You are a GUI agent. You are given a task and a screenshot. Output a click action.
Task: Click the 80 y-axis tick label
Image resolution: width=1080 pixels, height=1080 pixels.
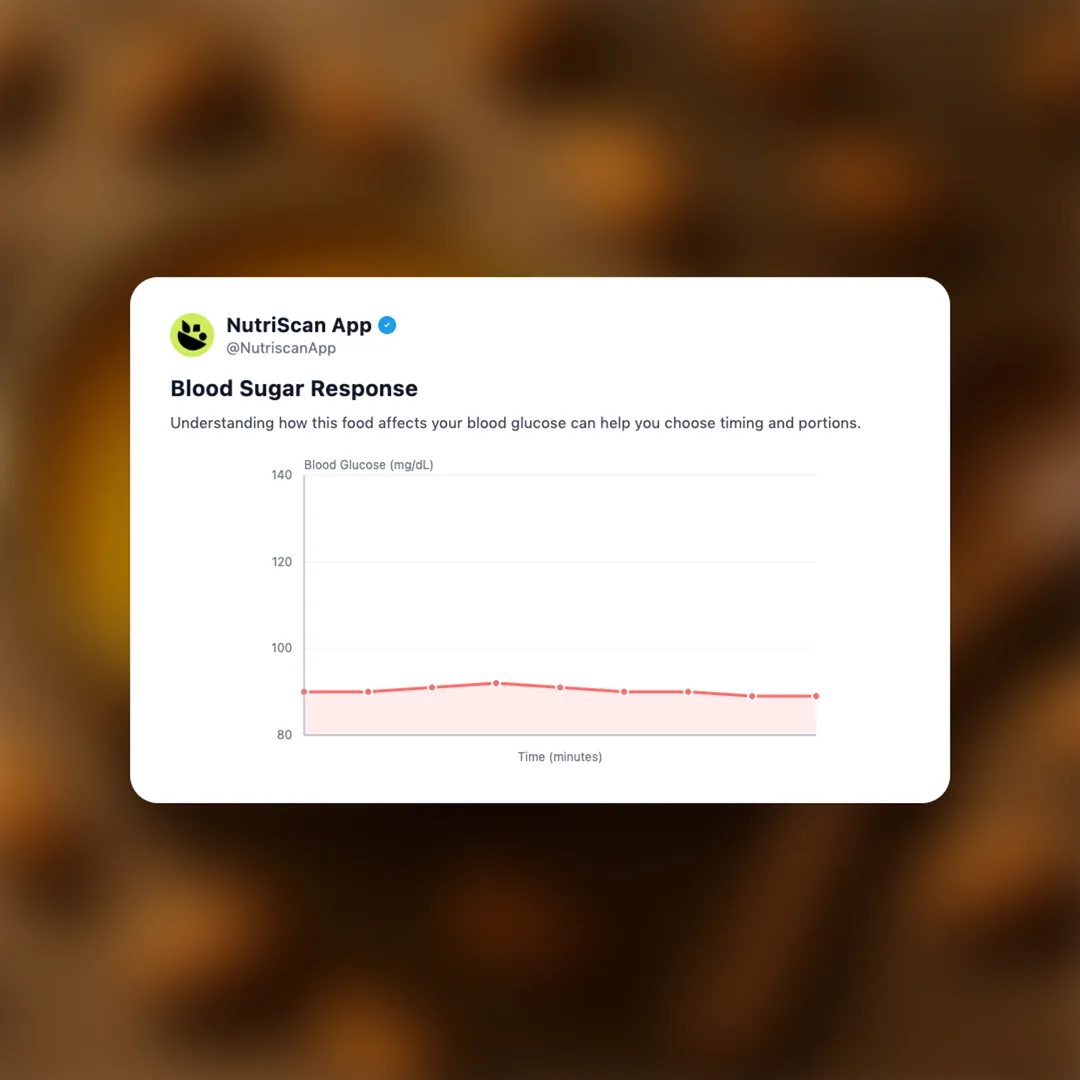285,735
